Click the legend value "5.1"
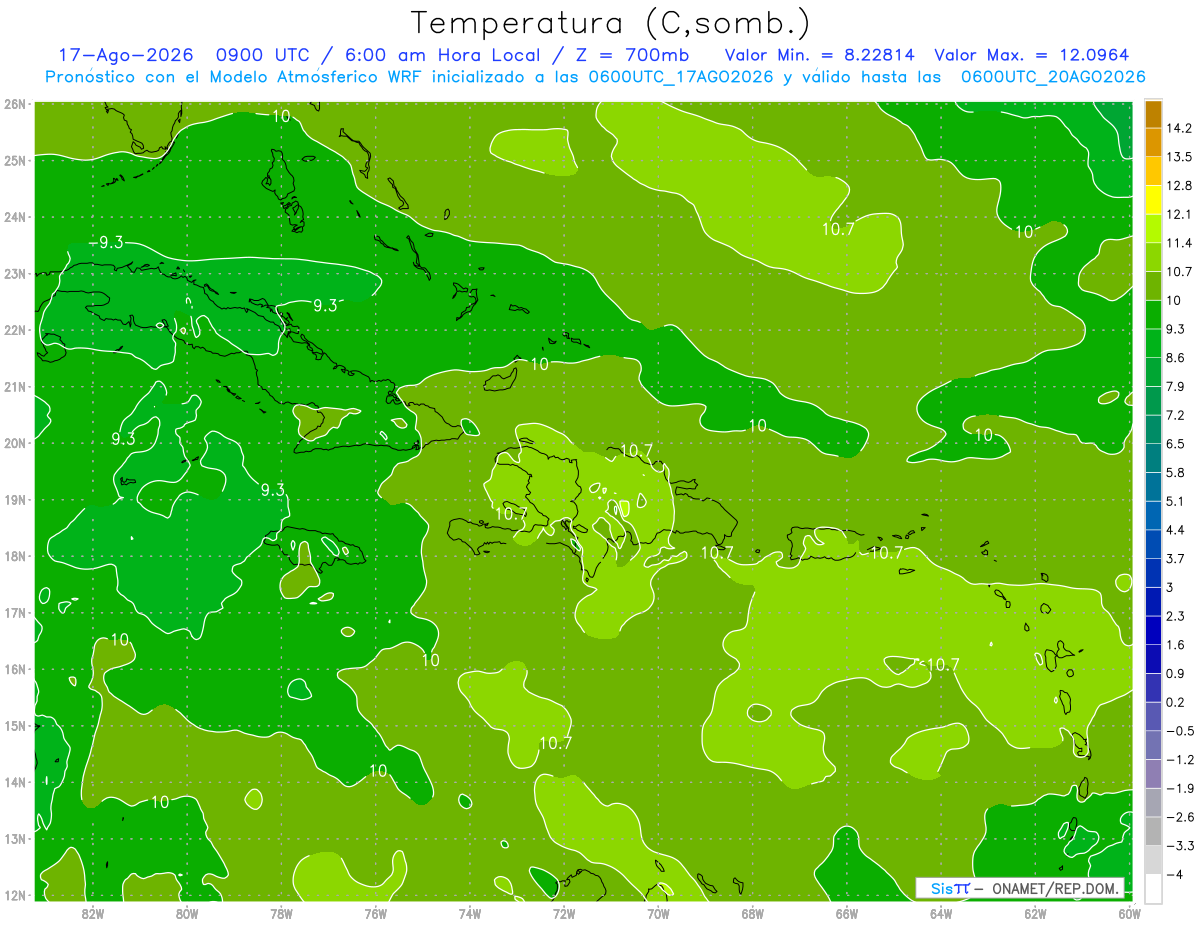Image resolution: width=1200 pixels, height=927 pixels. (x=1176, y=501)
